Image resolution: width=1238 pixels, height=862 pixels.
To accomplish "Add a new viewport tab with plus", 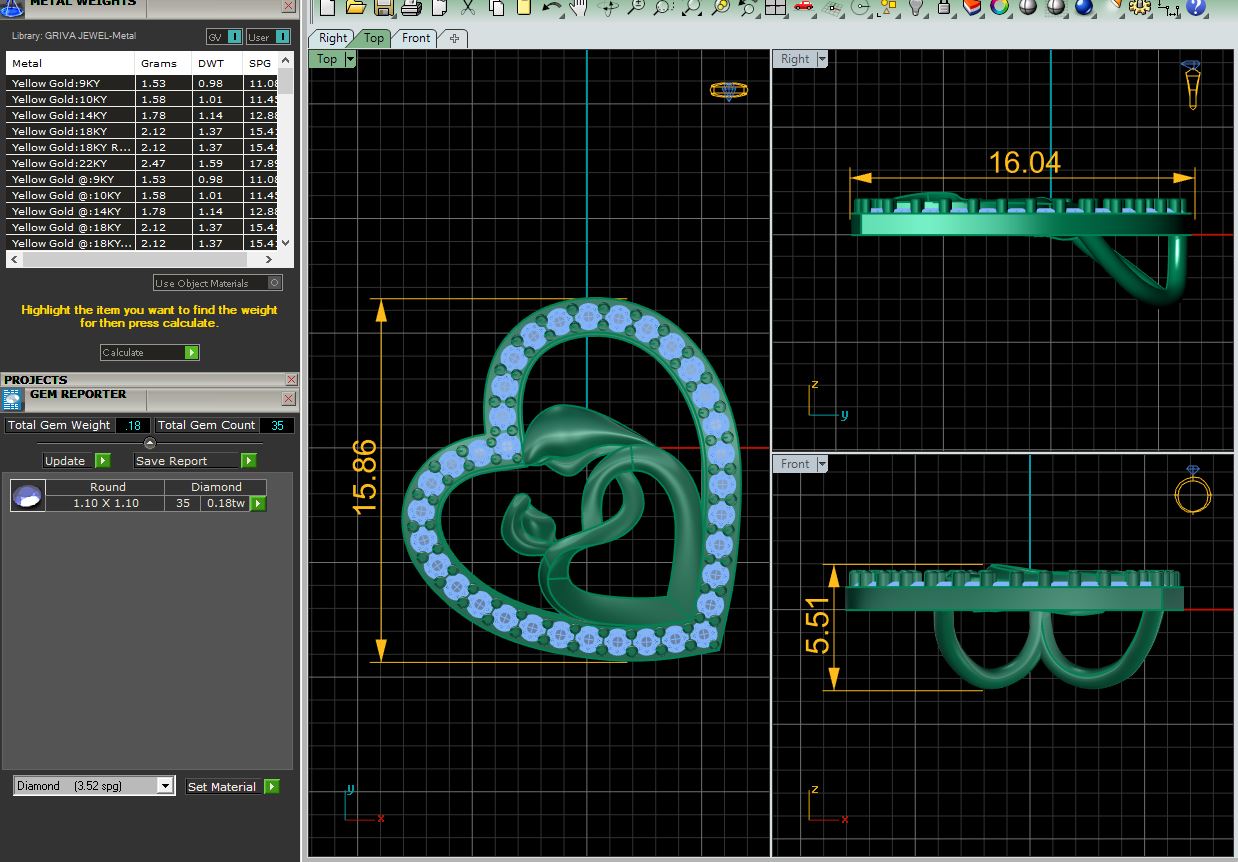I will tap(454, 38).
